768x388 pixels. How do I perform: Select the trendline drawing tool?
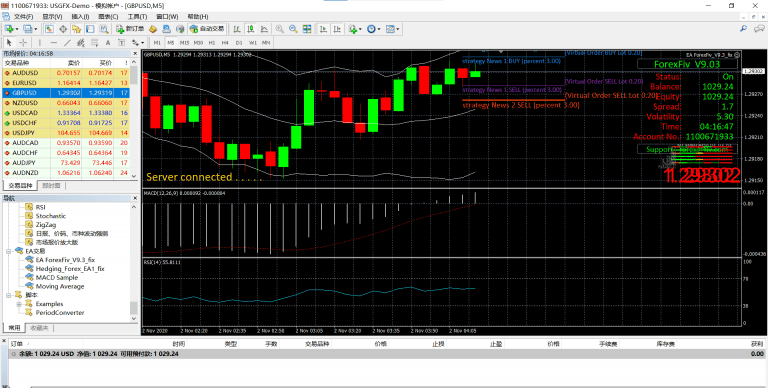(x=68, y=43)
